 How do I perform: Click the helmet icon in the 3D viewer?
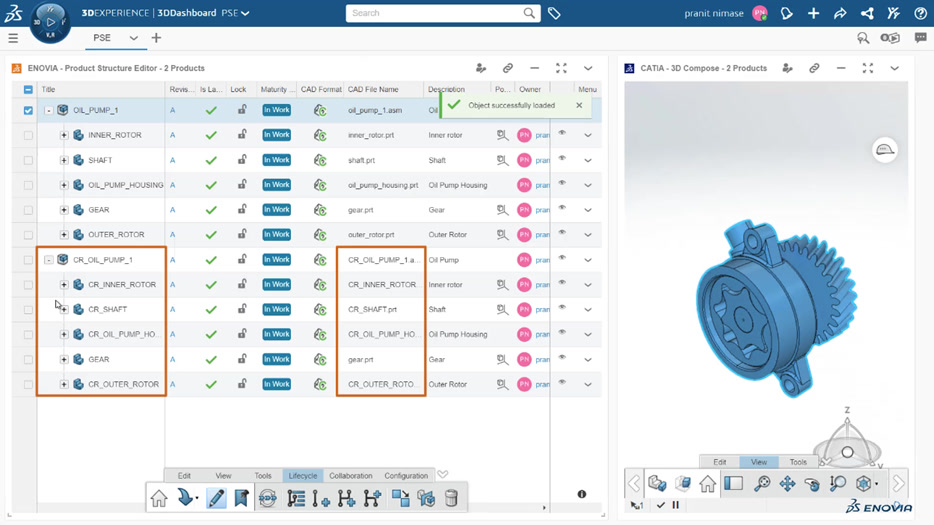885,150
